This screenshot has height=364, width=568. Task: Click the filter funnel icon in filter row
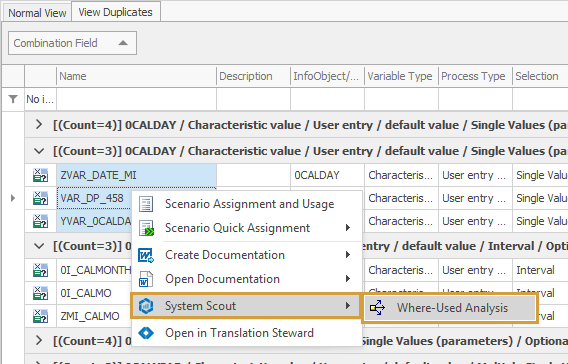click(13, 99)
